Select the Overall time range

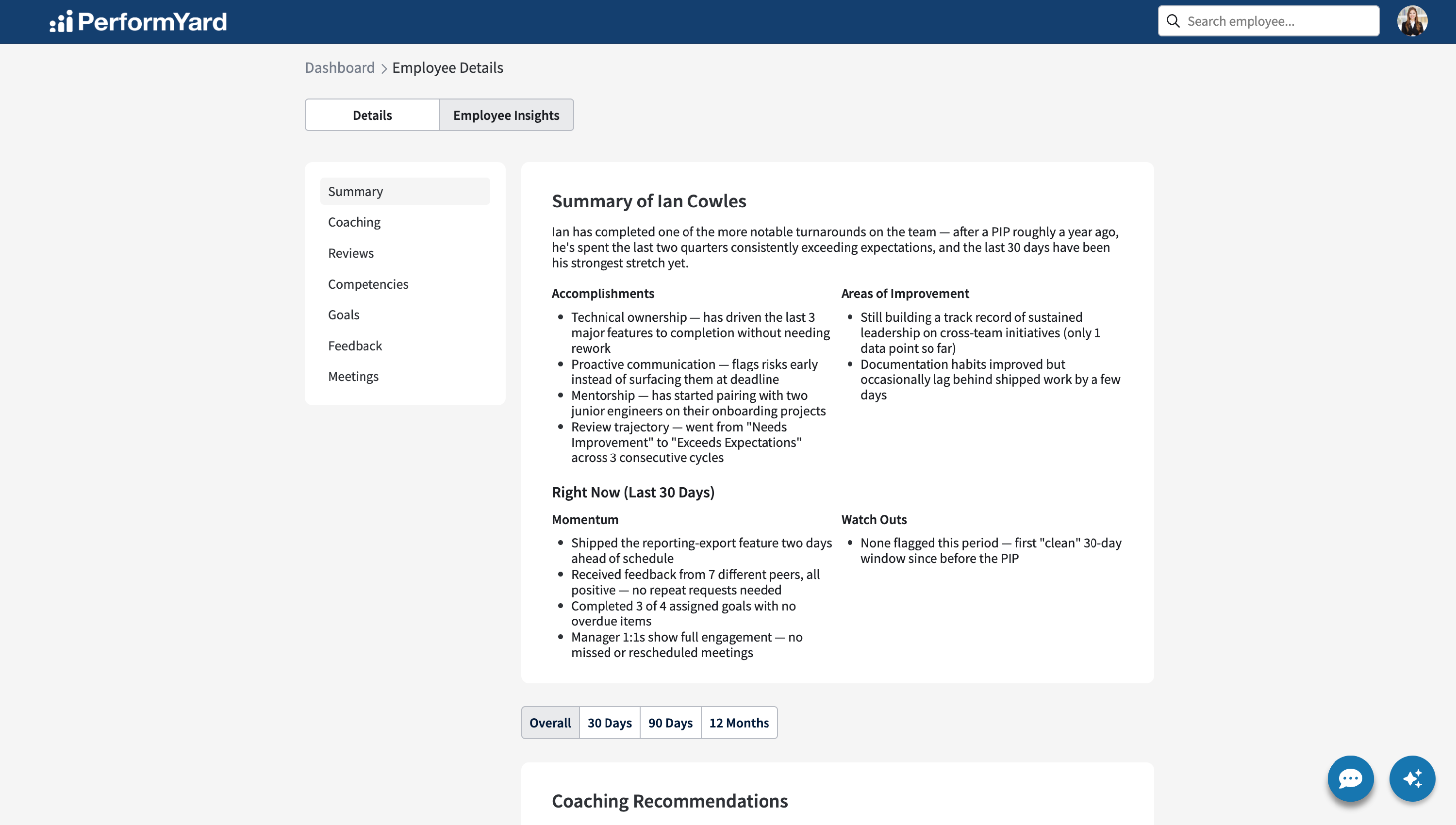point(550,723)
